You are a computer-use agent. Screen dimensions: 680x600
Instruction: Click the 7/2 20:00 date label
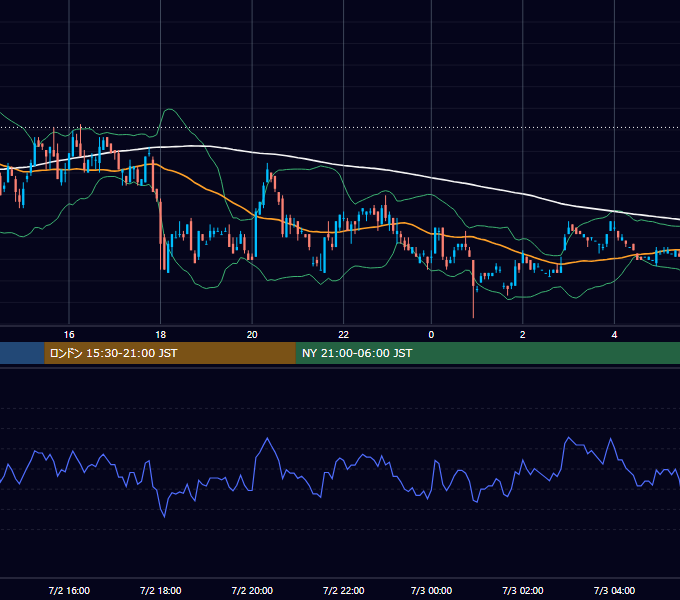[252, 590]
